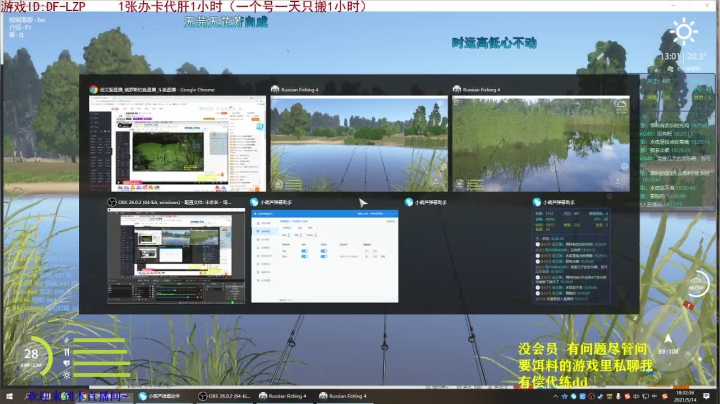Screen dimensions: 720x404
Task: Select the Russian Fishing 4 thumbnail showing green reeds
Action: click(x=541, y=143)
